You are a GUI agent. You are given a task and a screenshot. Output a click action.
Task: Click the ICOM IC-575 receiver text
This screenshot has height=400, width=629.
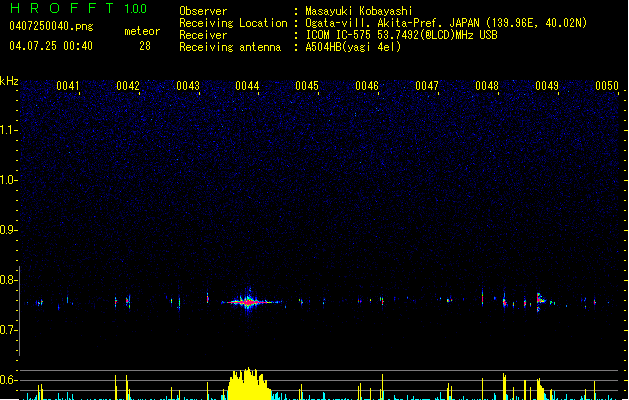pos(401,35)
